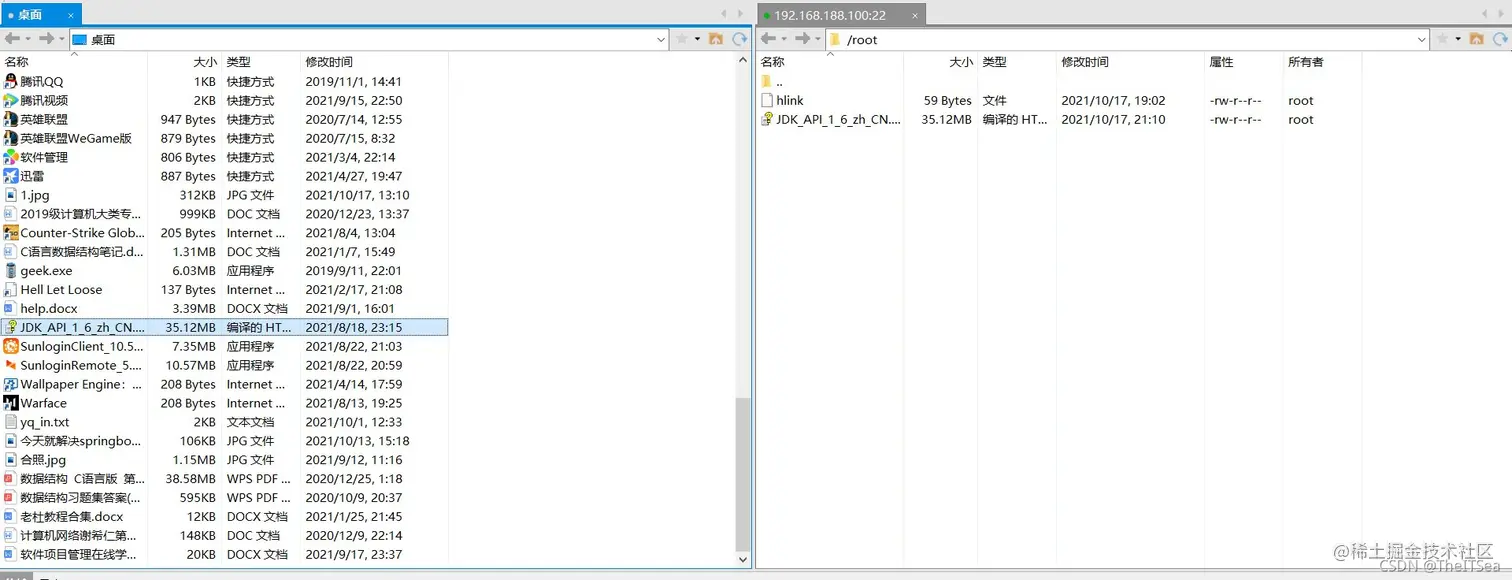Click the remote /root address field
1512x580 pixels.
click(x=1128, y=40)
